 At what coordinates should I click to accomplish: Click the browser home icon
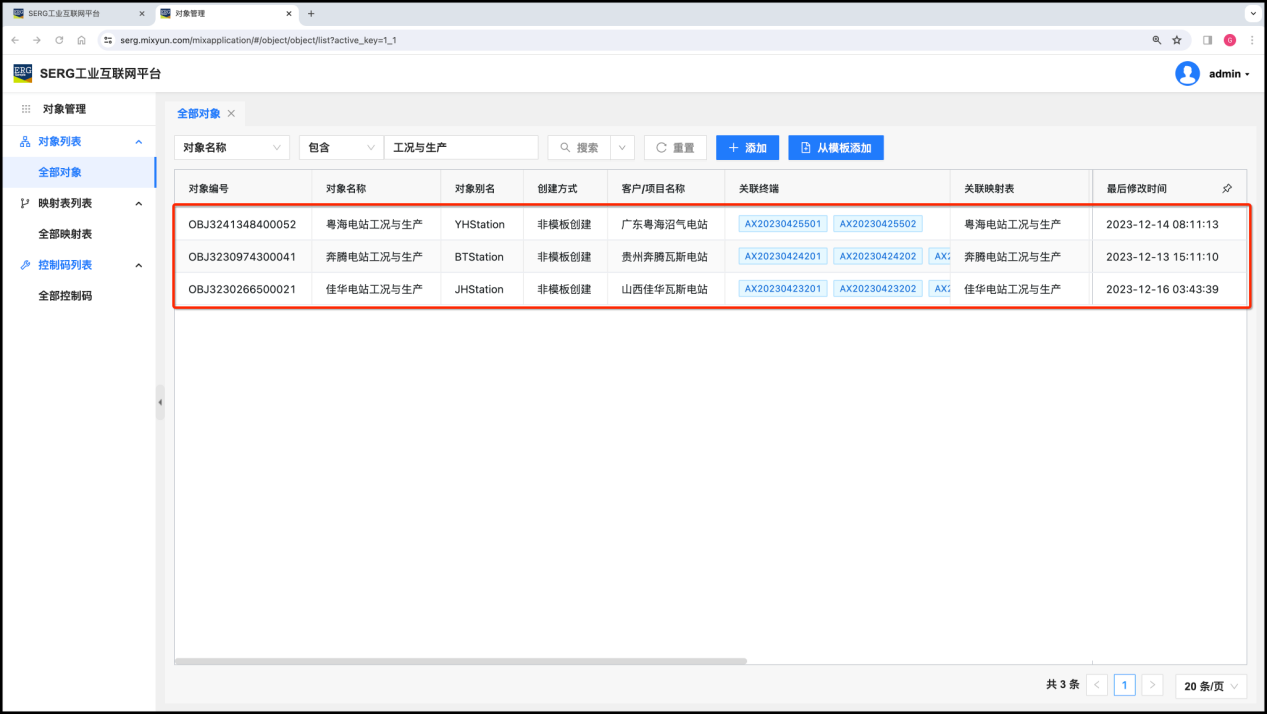[81, 40]
